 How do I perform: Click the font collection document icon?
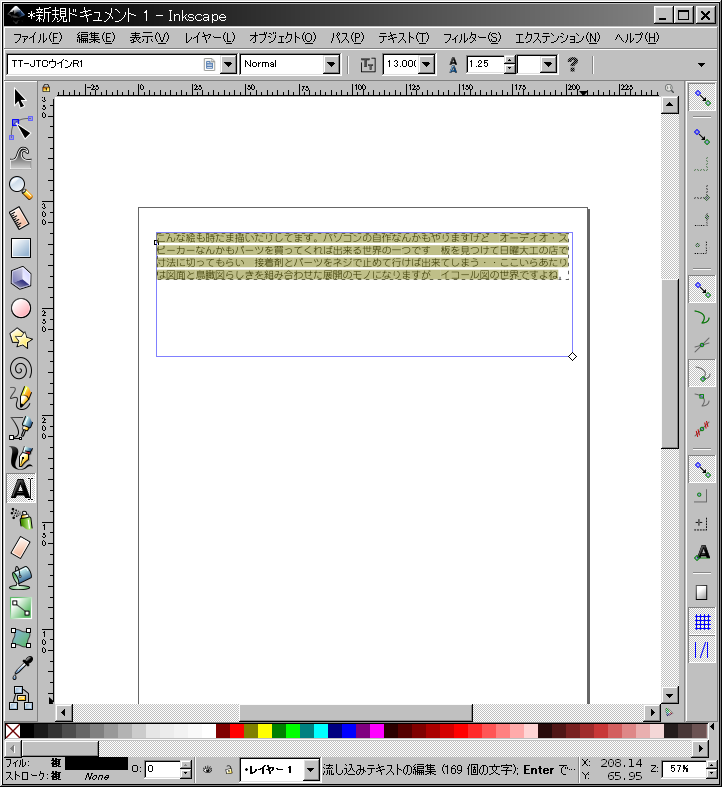tap(209, 64)
